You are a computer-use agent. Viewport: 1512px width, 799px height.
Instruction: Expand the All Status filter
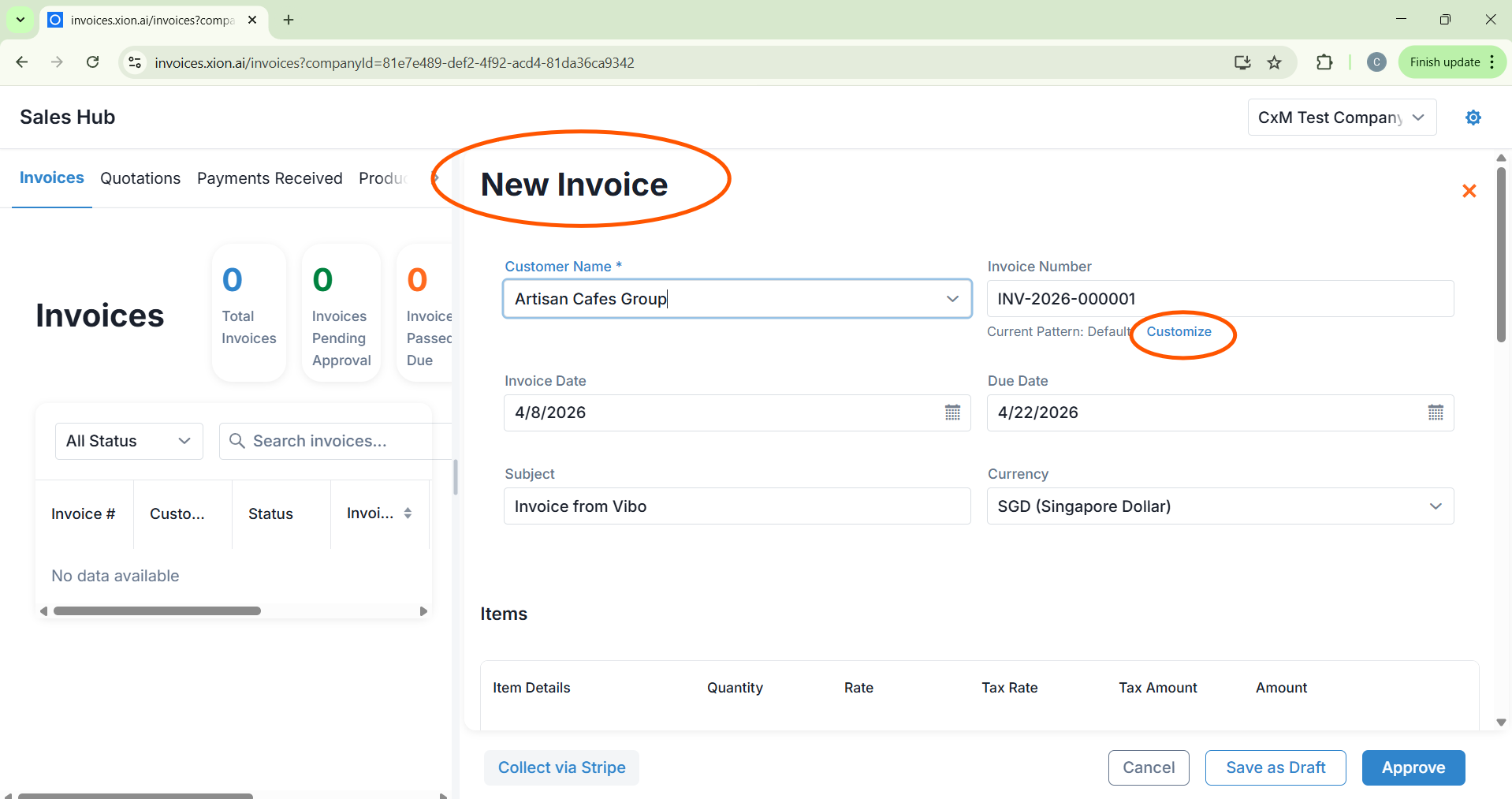(129, 441)
